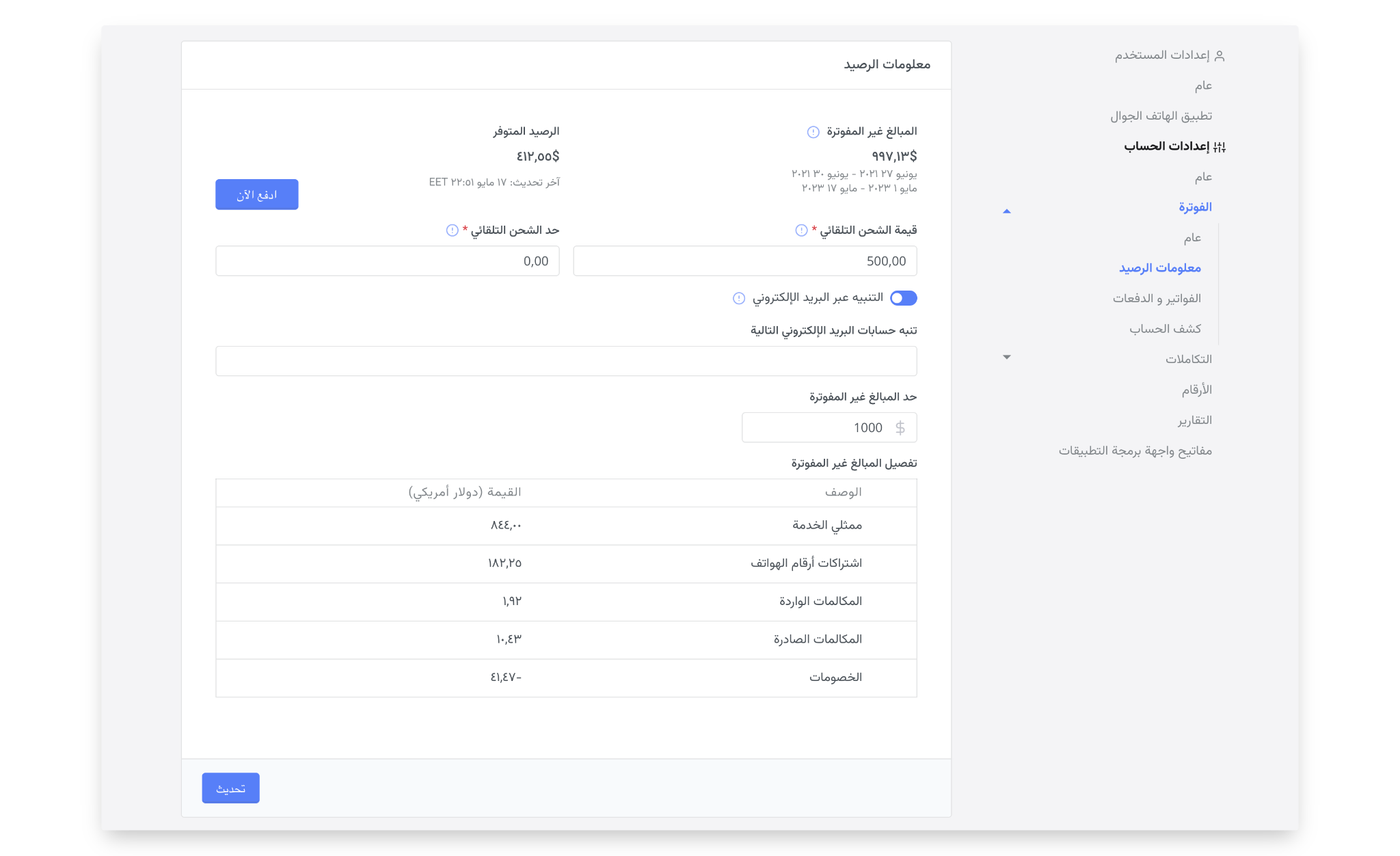This screenshot has height=856, width=1400.
Task: Click auto-recharge threshold field showing 0,00
Action: pos(387,261)
